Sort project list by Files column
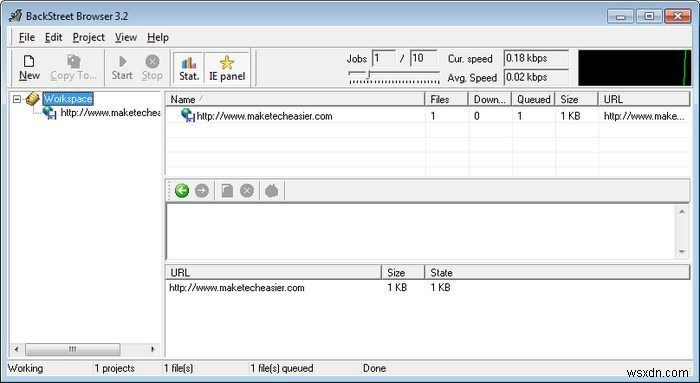Viewport: 700px width, 383px height. coord(446,100)
